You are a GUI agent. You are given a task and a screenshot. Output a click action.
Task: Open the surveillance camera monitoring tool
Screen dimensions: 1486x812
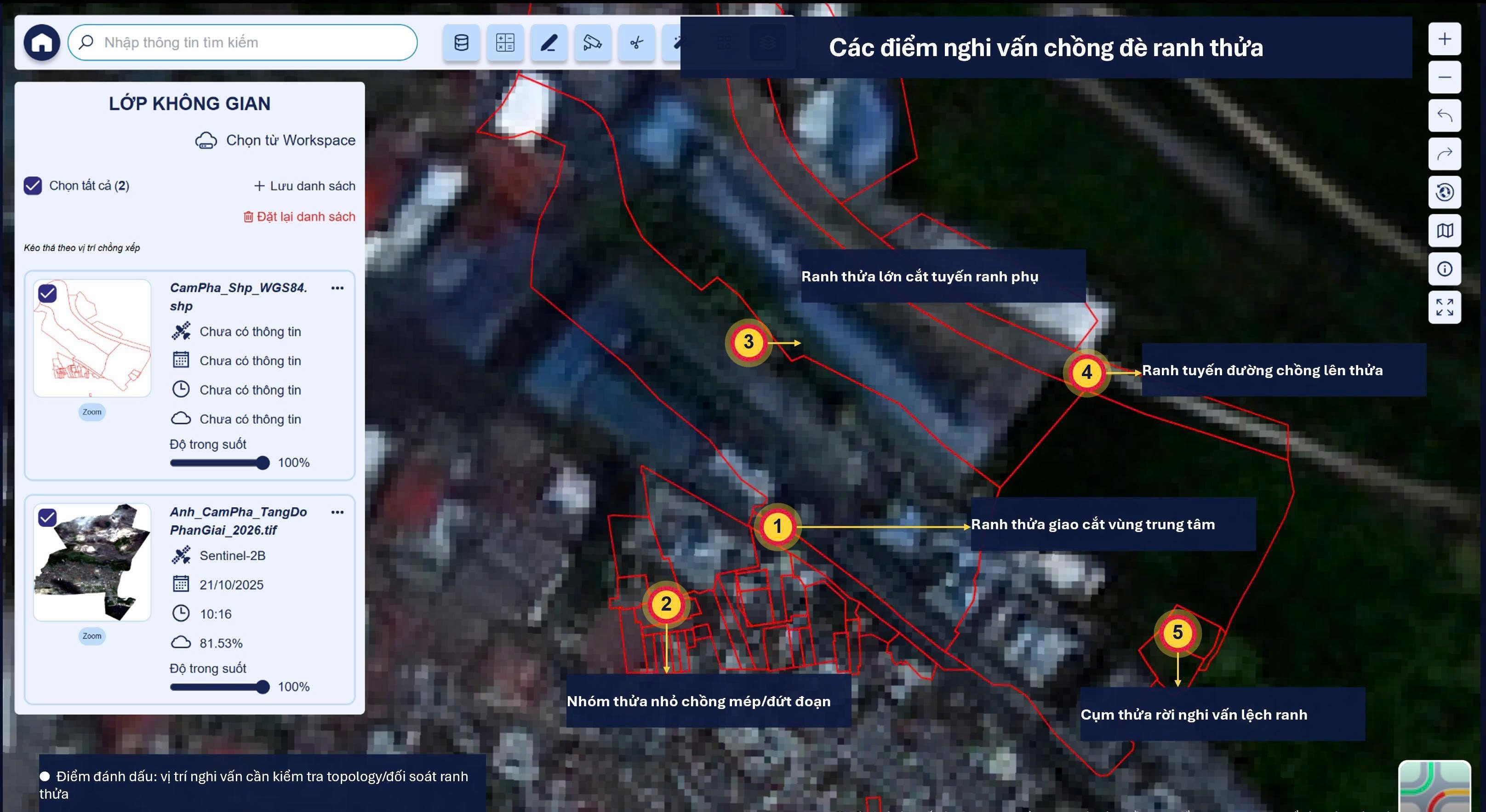[x=593, y=42]
